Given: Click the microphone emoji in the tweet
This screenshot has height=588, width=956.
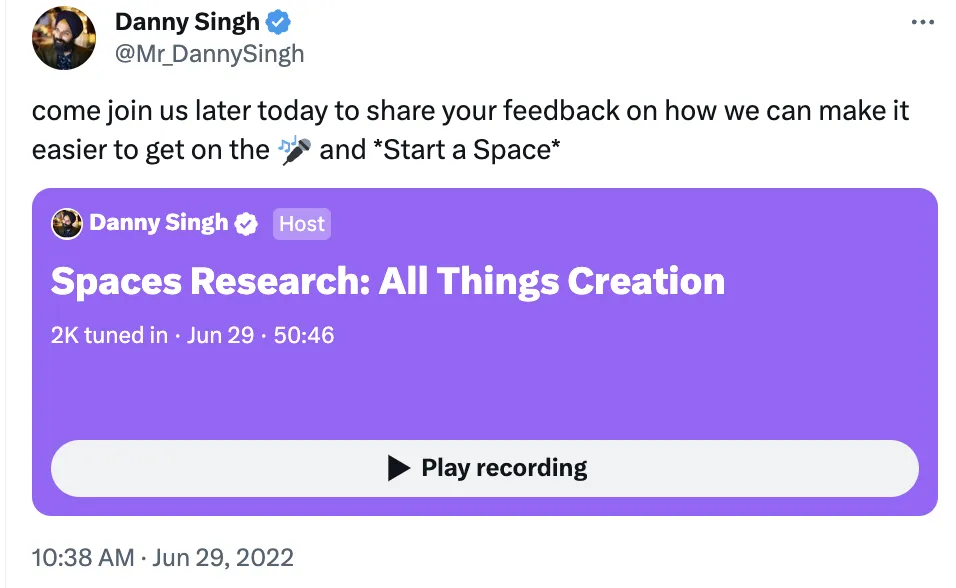Looking at the screenshot, I should pyautogui.click(x=294, y=150).
